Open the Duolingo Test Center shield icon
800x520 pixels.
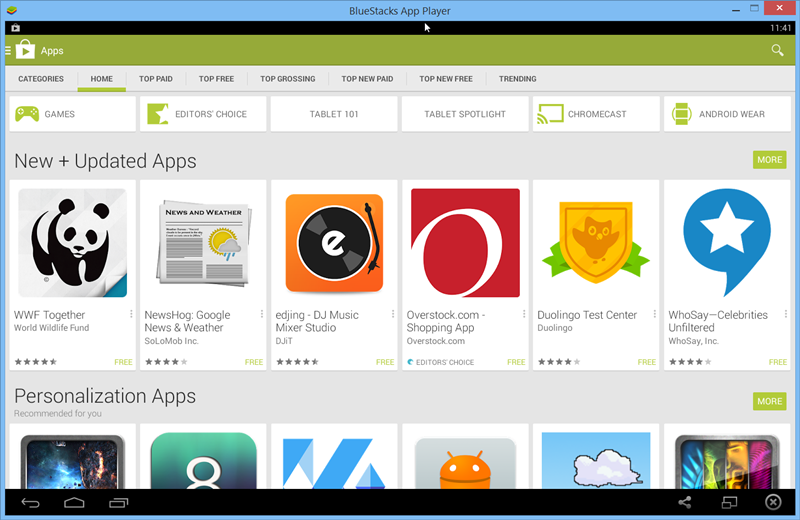(x=596, y=243)
